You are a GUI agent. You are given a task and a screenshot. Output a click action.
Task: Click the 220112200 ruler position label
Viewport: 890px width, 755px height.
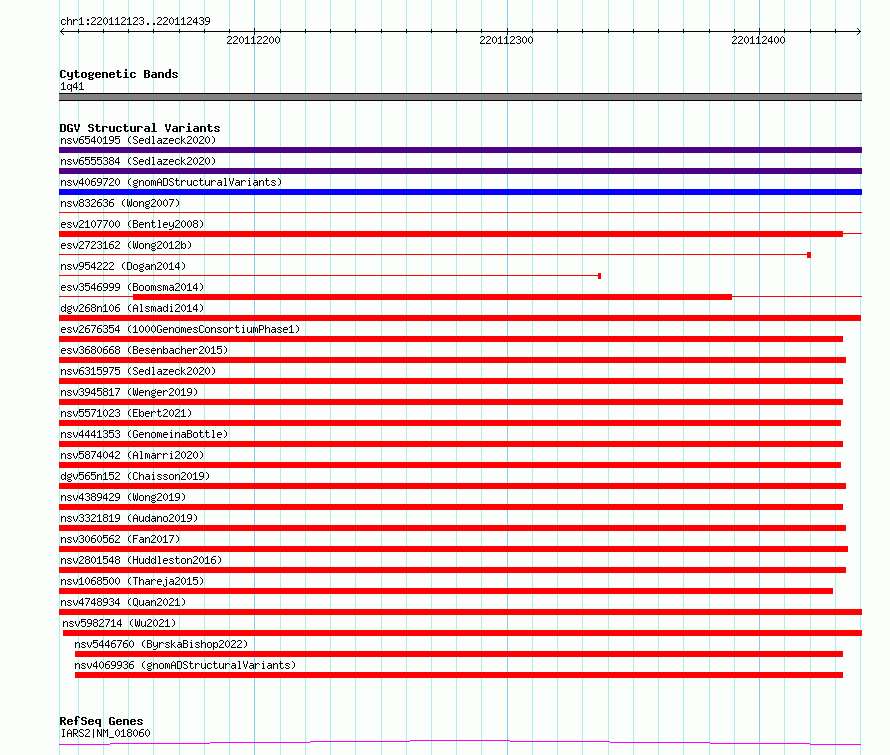tap(253, 40)
